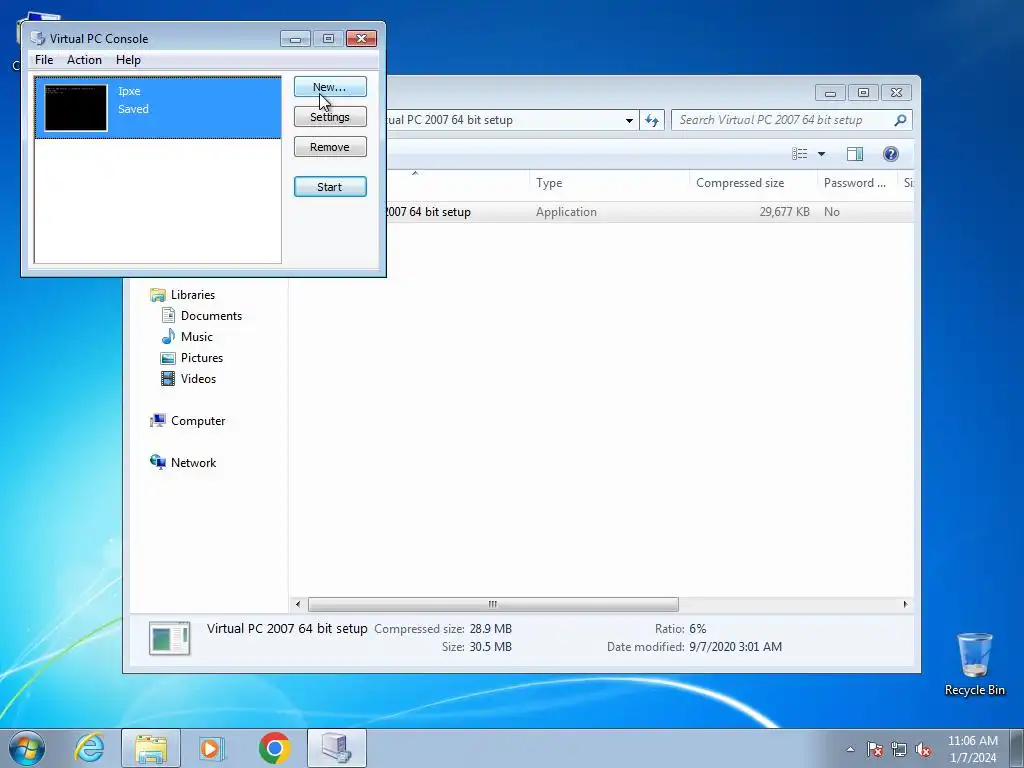Select the Ipxe virtual machine thumbnail
This screenshot has width=1024, height=768.
[x=76, y=108]
